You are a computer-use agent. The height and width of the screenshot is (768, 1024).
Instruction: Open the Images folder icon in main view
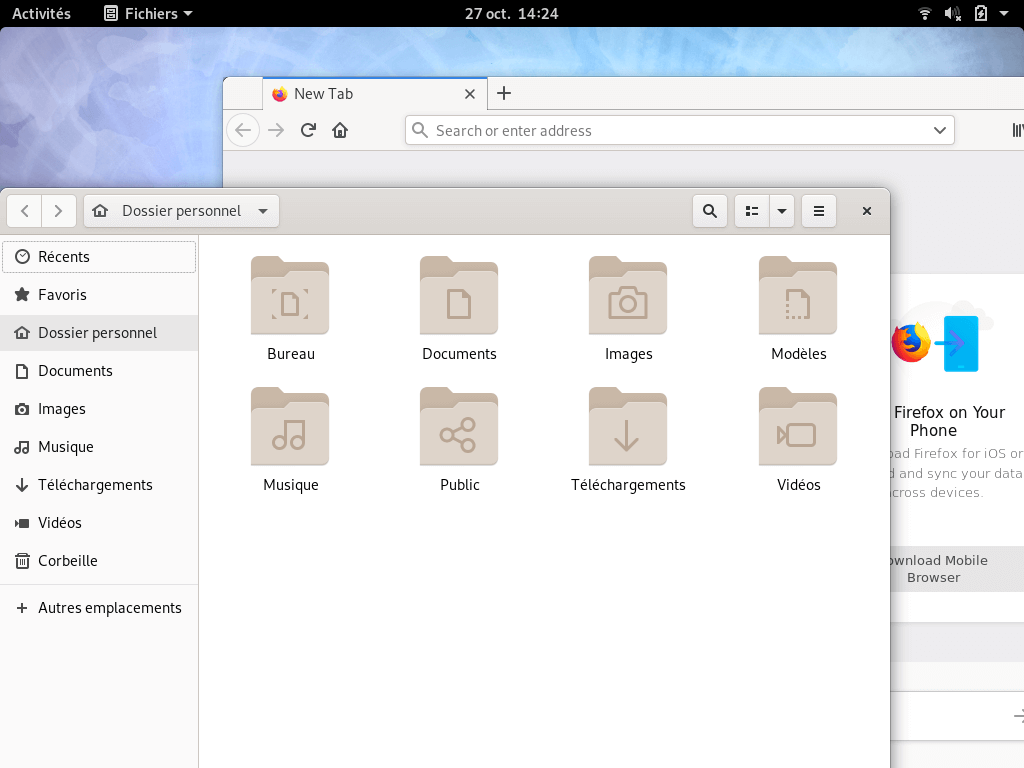coord(628,295)
